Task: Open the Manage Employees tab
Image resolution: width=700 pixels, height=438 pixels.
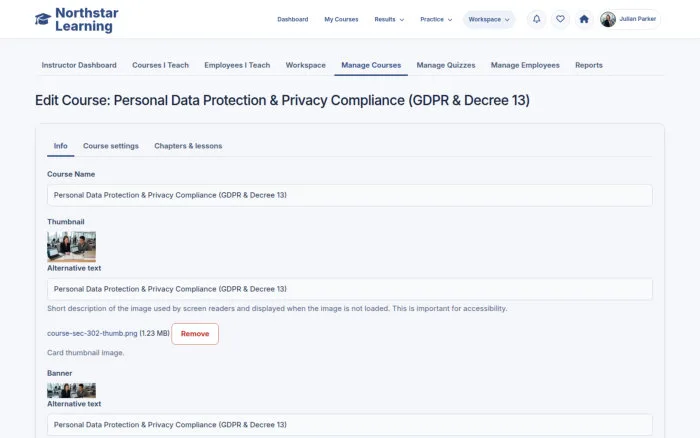Action: click(525, 65)
